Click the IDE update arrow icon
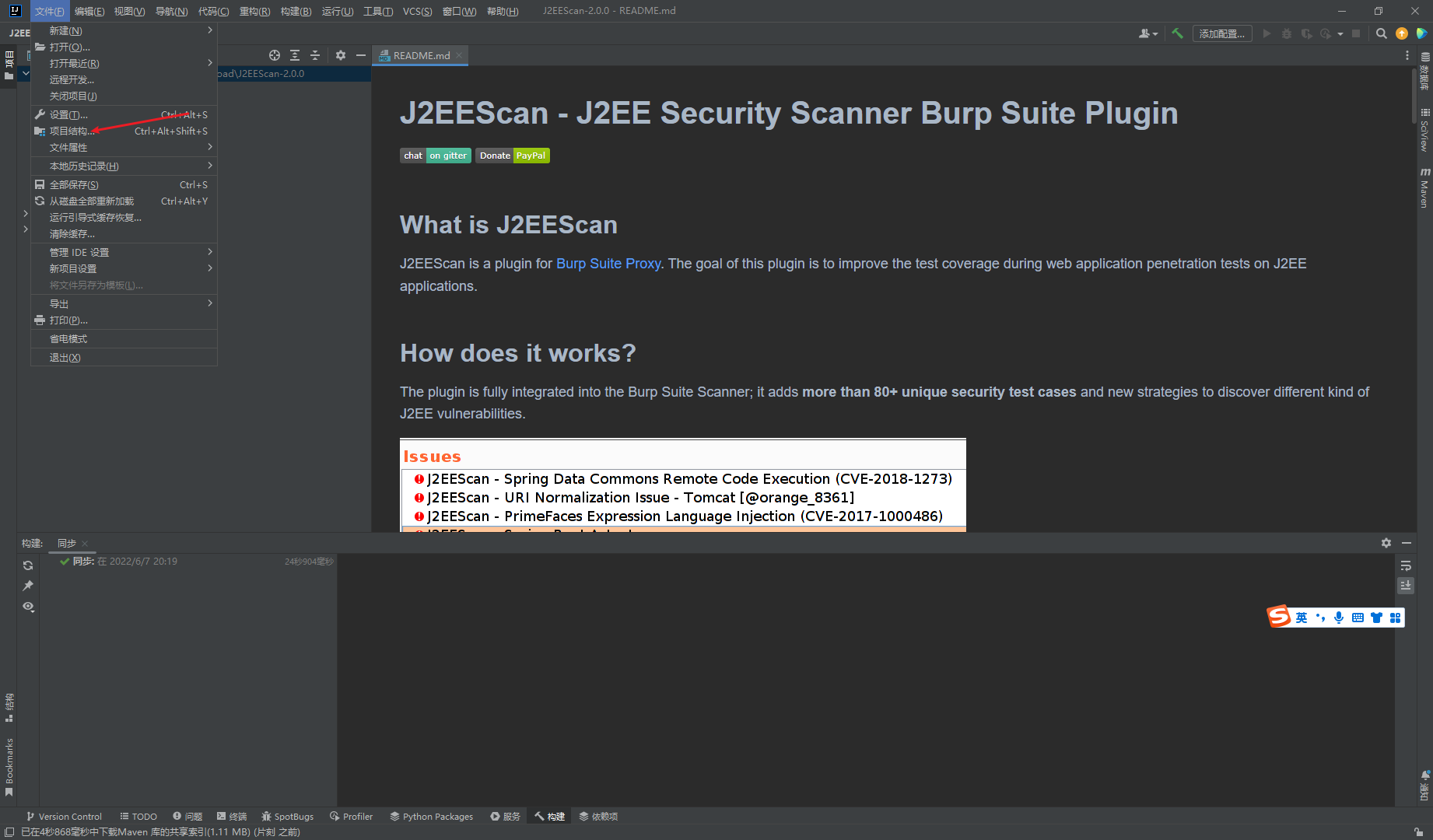 [x=1402, y=33]
